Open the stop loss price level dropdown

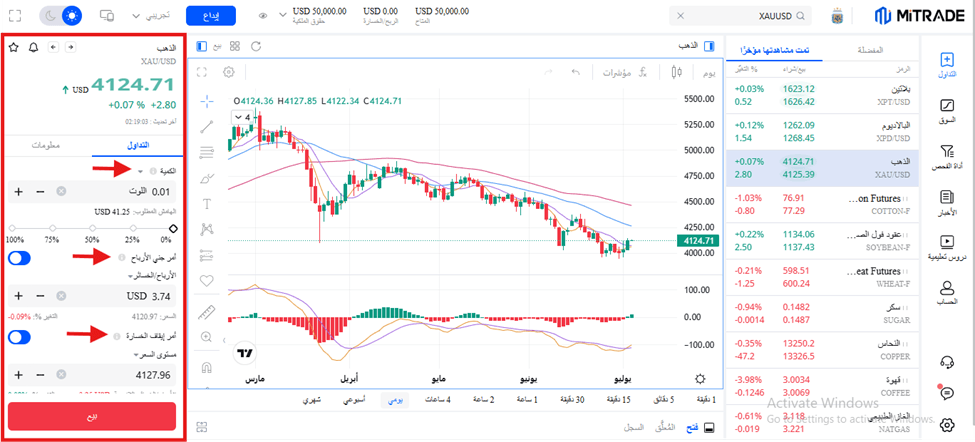157,354
